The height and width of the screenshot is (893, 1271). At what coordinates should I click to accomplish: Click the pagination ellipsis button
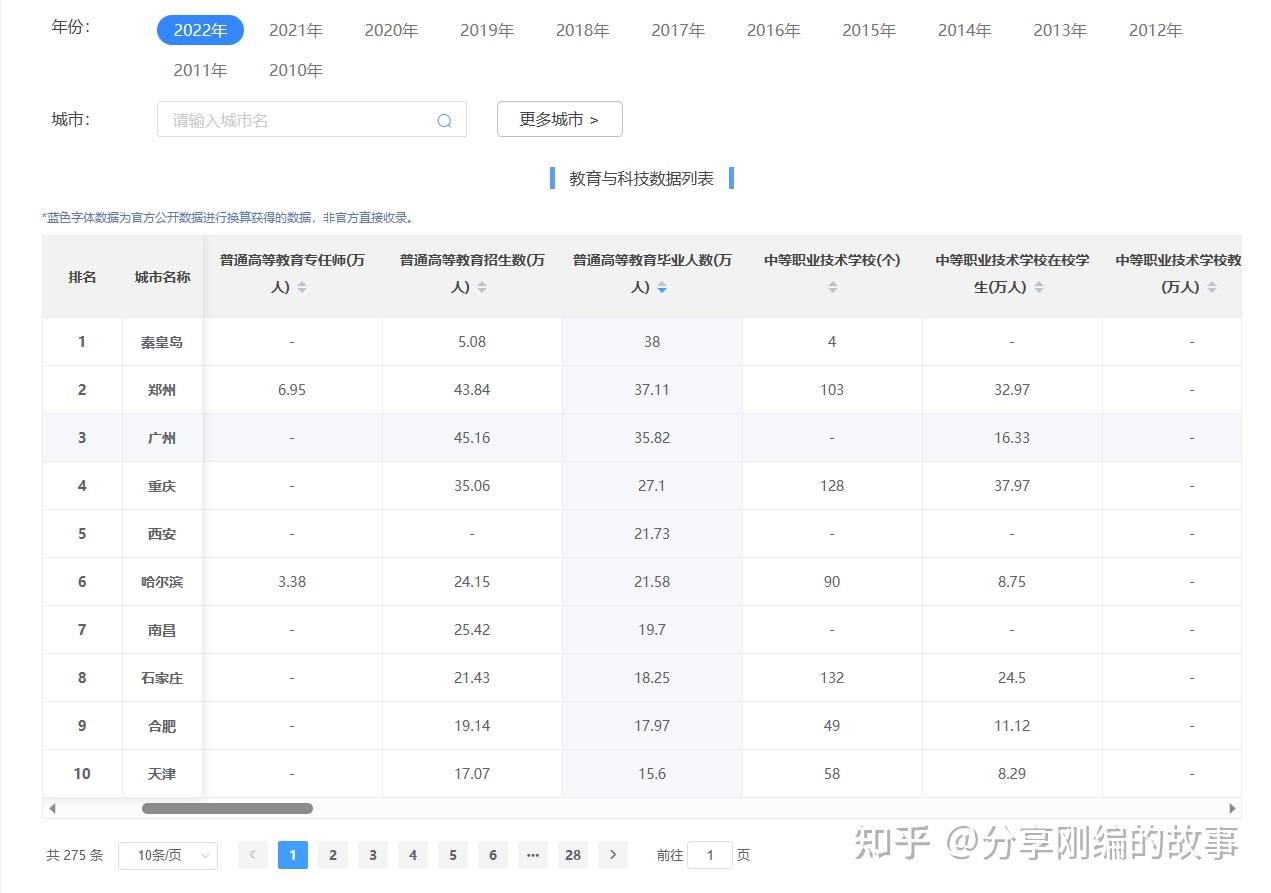(x=533, y=855)
